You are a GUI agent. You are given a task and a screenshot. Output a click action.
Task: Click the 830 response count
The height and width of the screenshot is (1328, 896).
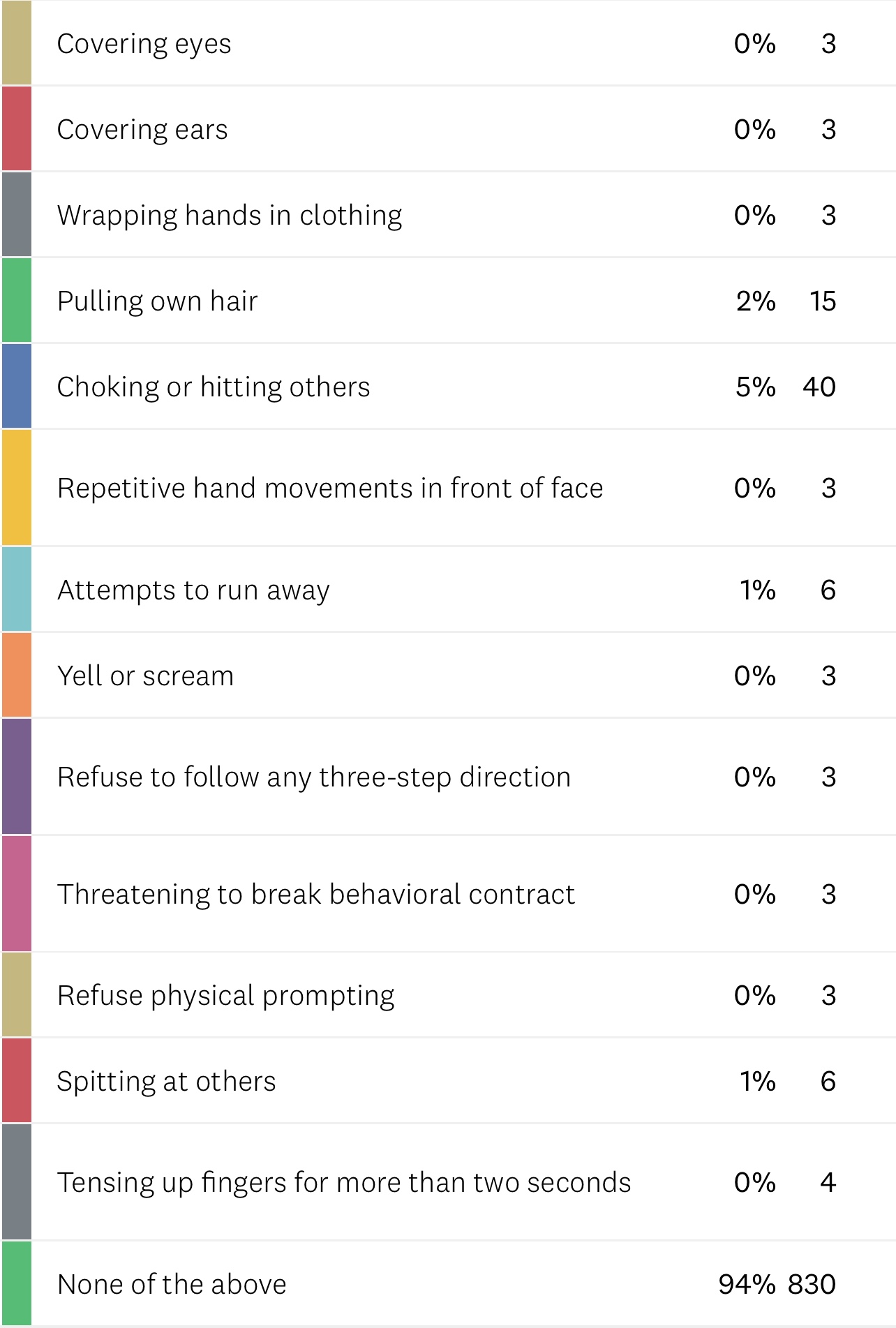point(812,1285)
